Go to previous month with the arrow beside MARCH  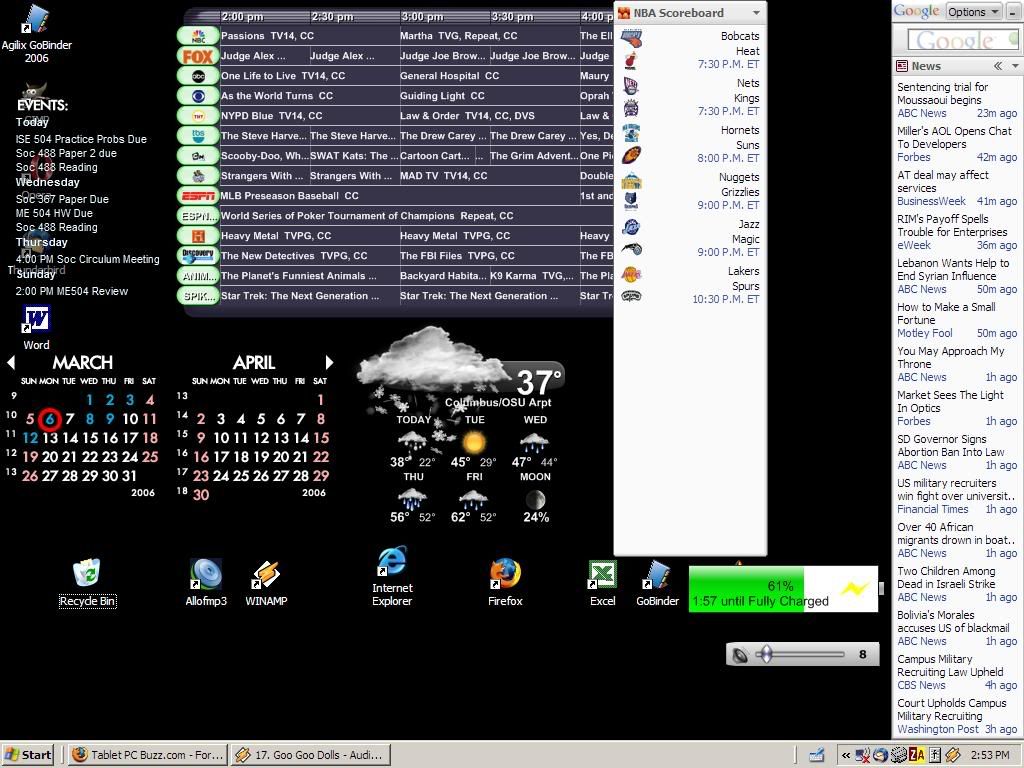(10, 362)
